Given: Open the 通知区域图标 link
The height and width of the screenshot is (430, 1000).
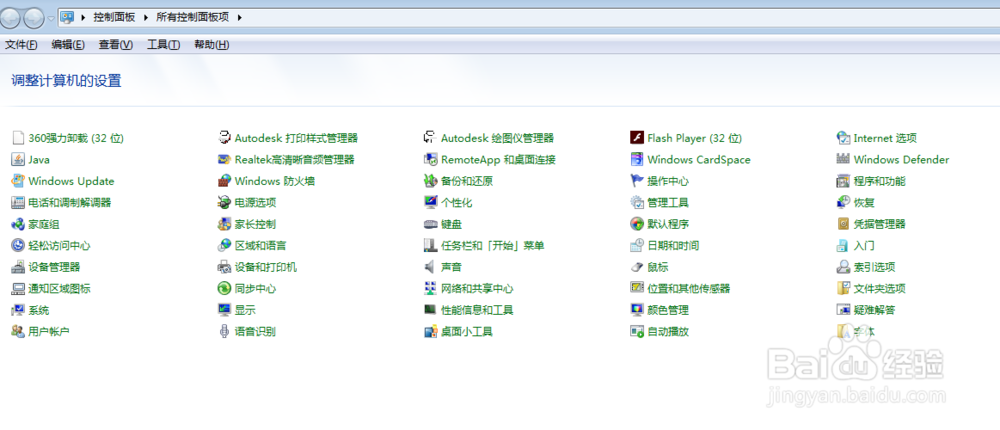Looking at the screenshot, I should pyautogui.click(x=59, y=289).
